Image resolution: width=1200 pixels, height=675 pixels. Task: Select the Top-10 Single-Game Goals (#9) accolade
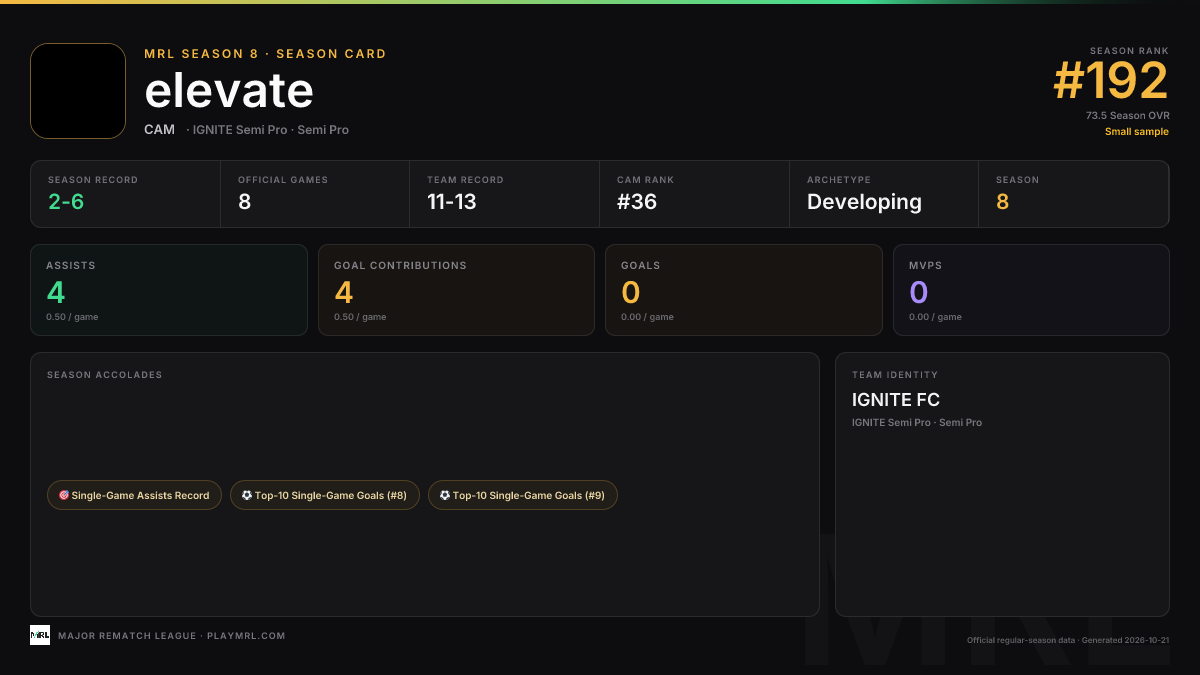[x=523, y=495]
